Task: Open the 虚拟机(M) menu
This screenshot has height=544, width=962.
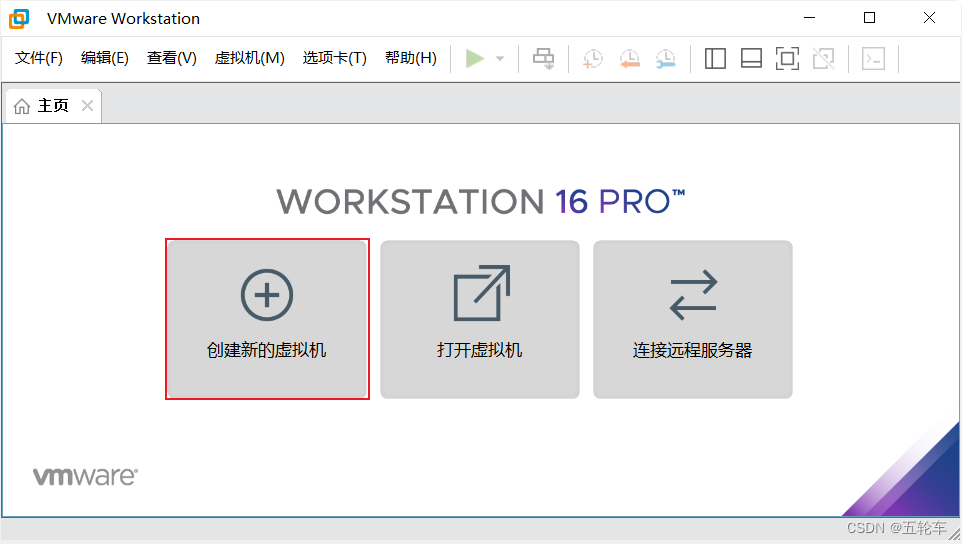Action: coord(250,58)
